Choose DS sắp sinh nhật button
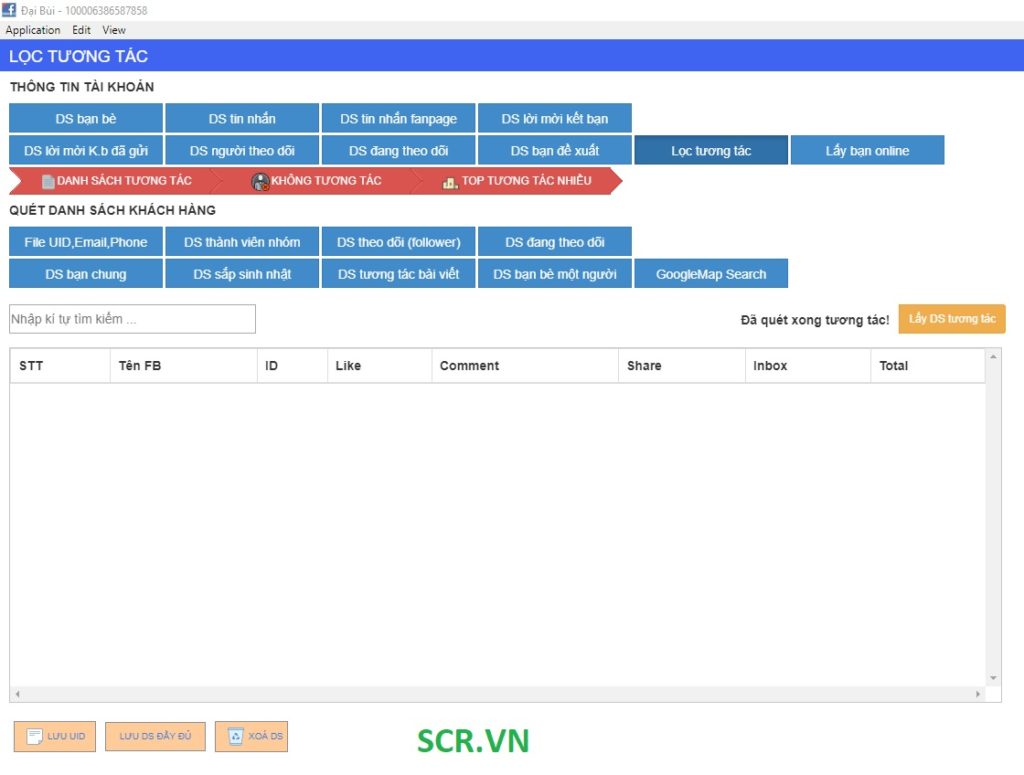Screen dimensions: 1024x775 pos(242,274)
